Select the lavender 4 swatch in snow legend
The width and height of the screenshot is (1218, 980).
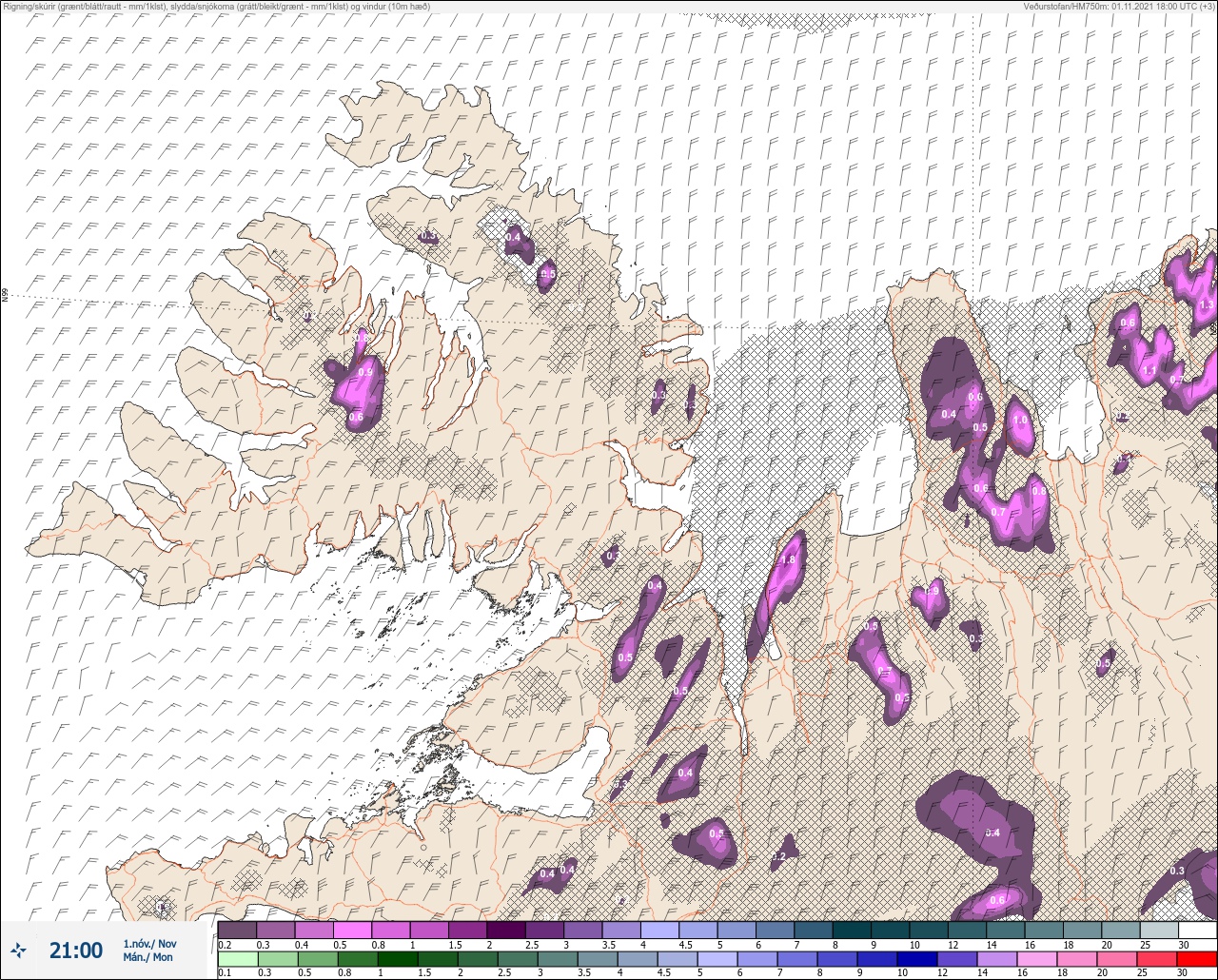pos(659,930)
